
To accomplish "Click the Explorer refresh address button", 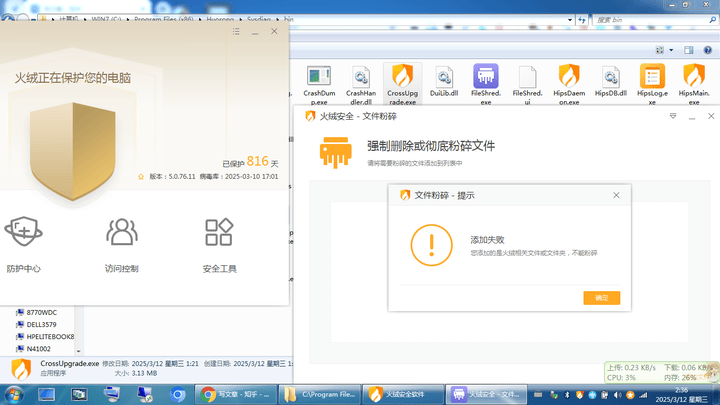I will [x=582, y=20].
